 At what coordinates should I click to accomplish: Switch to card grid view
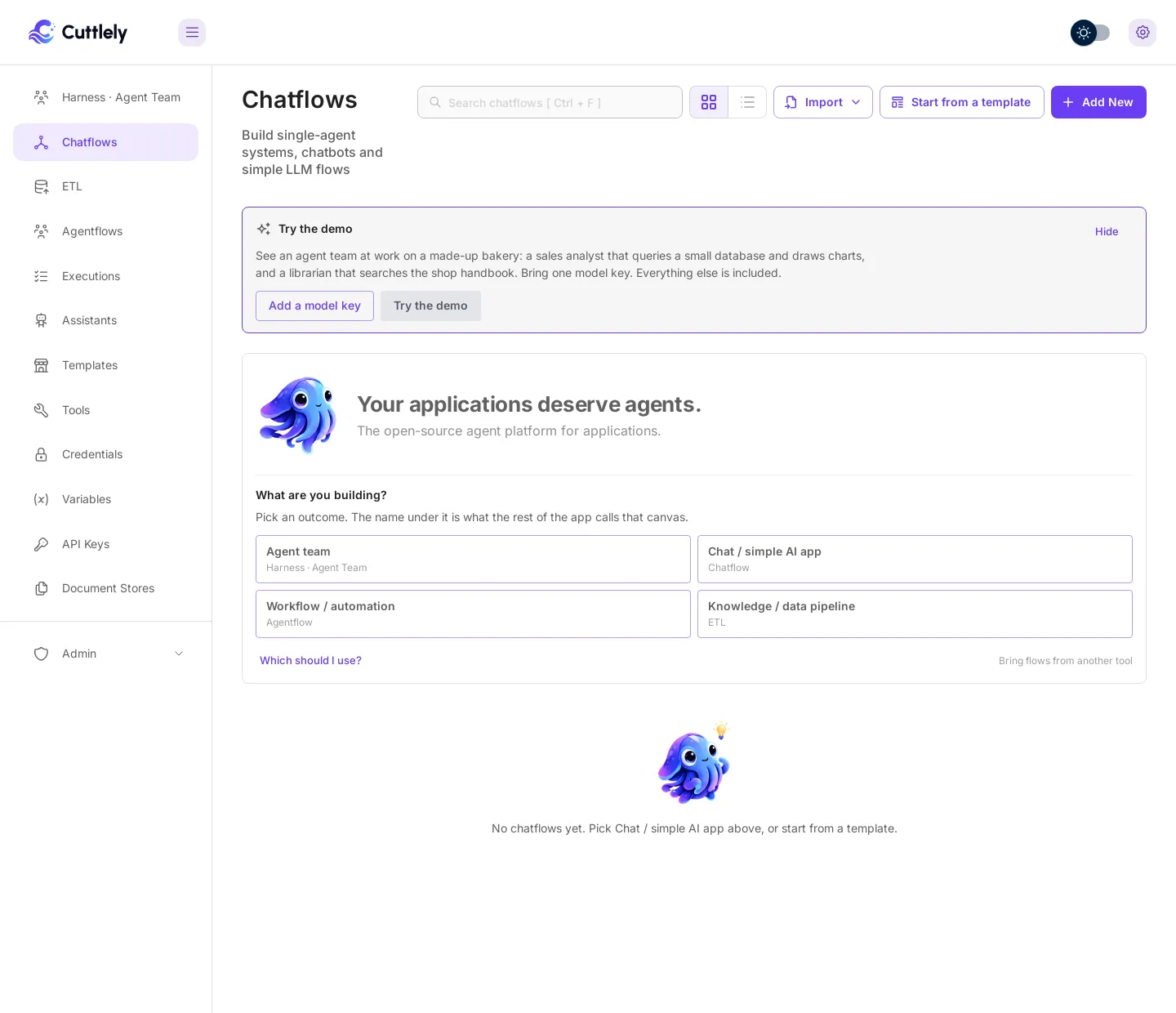pos(709,102)
